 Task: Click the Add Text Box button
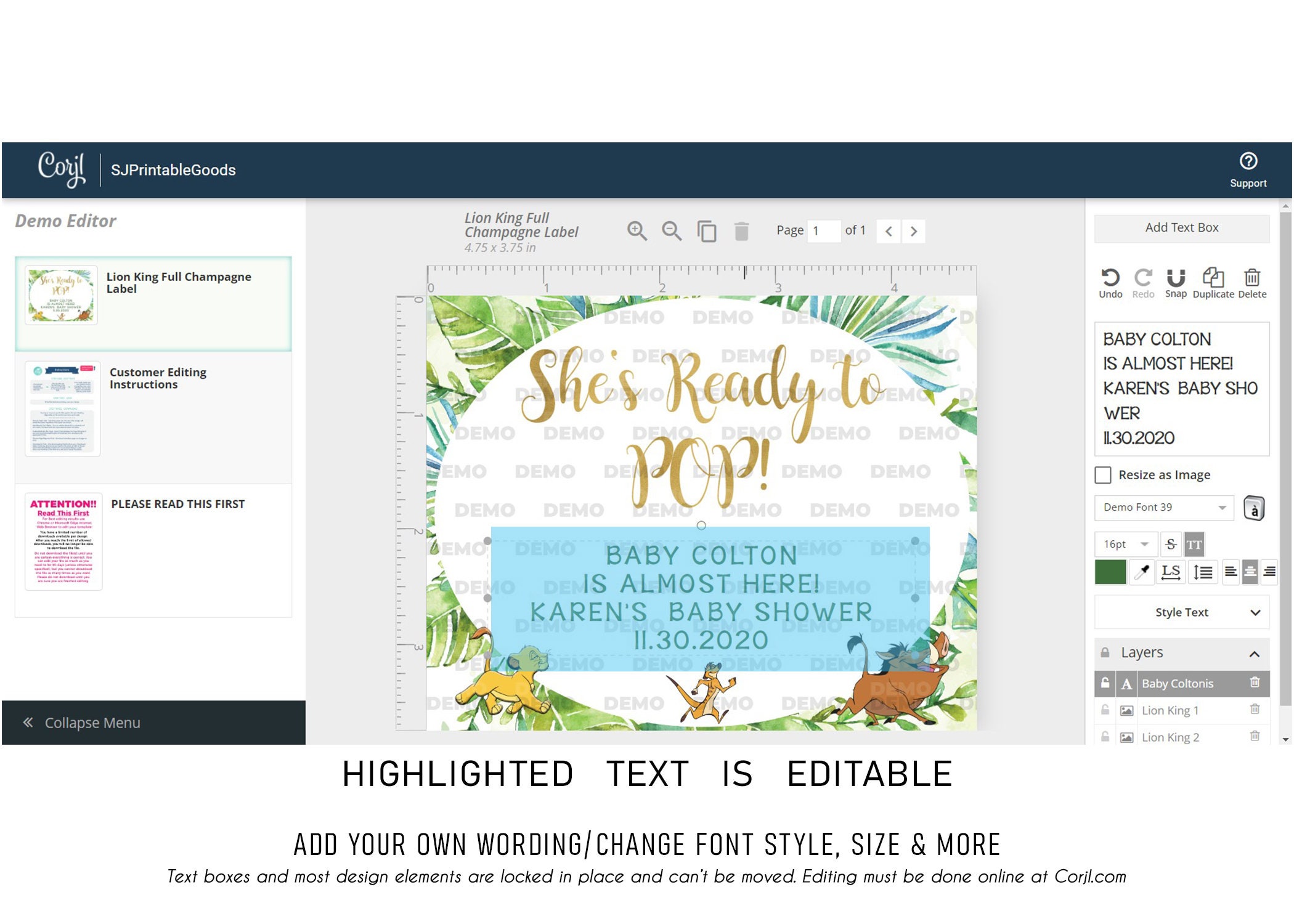pyautogui.click(x=1182, y=228)
